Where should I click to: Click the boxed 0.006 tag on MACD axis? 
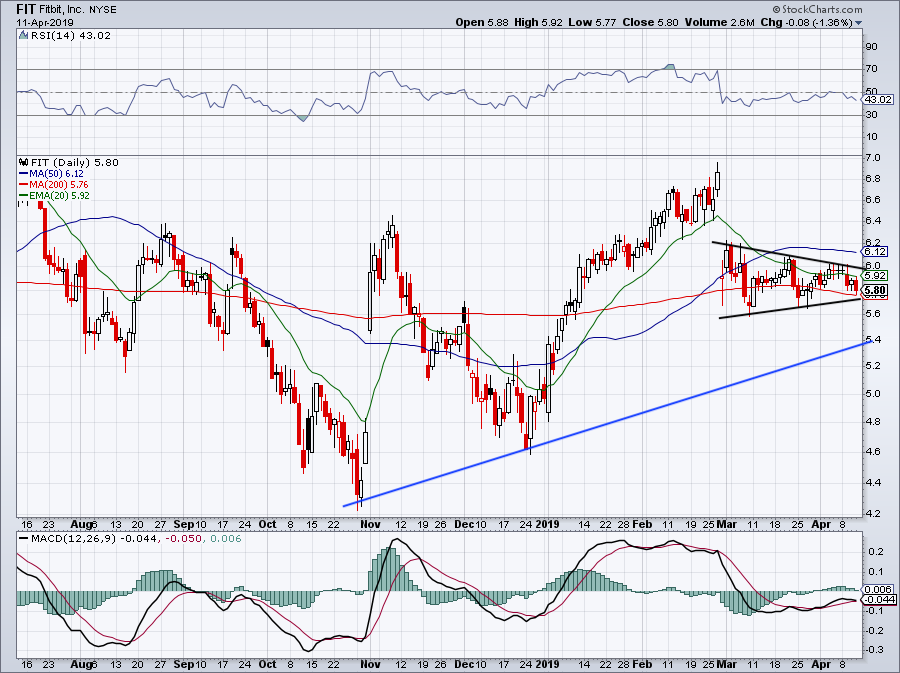tap(879, 589)
